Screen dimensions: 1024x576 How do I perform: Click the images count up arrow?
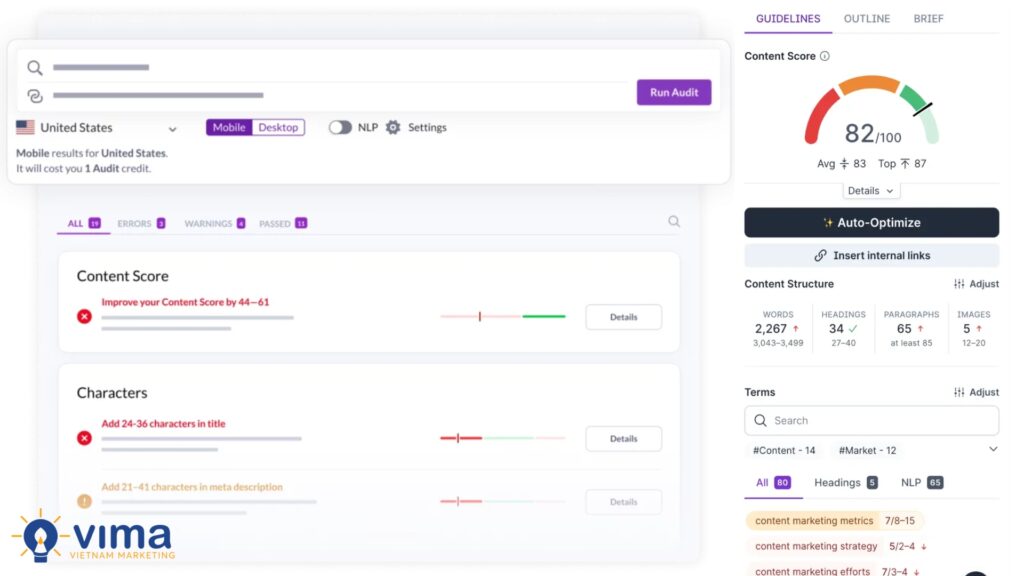(978, 328)
